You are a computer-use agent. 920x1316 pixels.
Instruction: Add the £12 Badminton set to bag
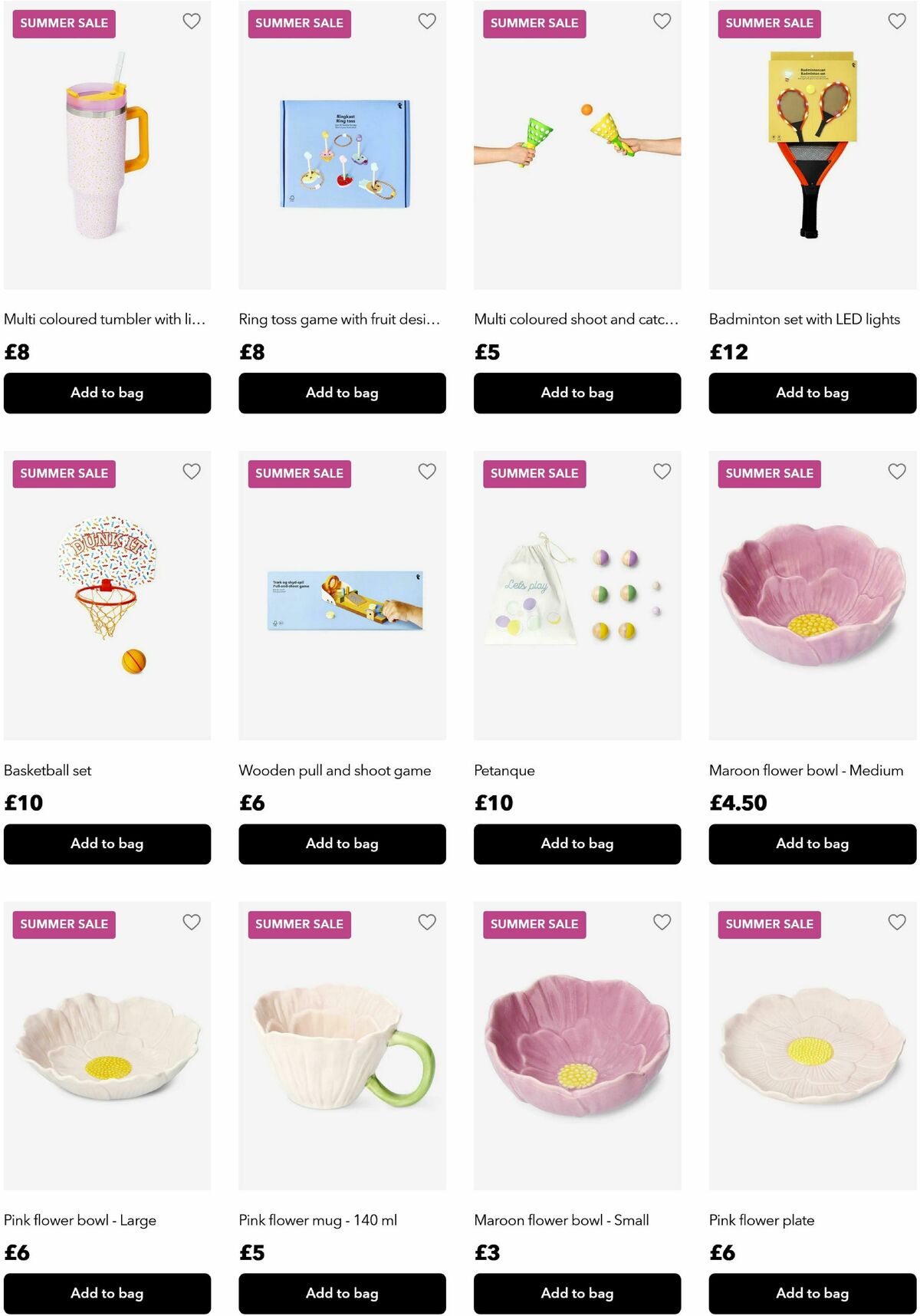tap(812, 393)
